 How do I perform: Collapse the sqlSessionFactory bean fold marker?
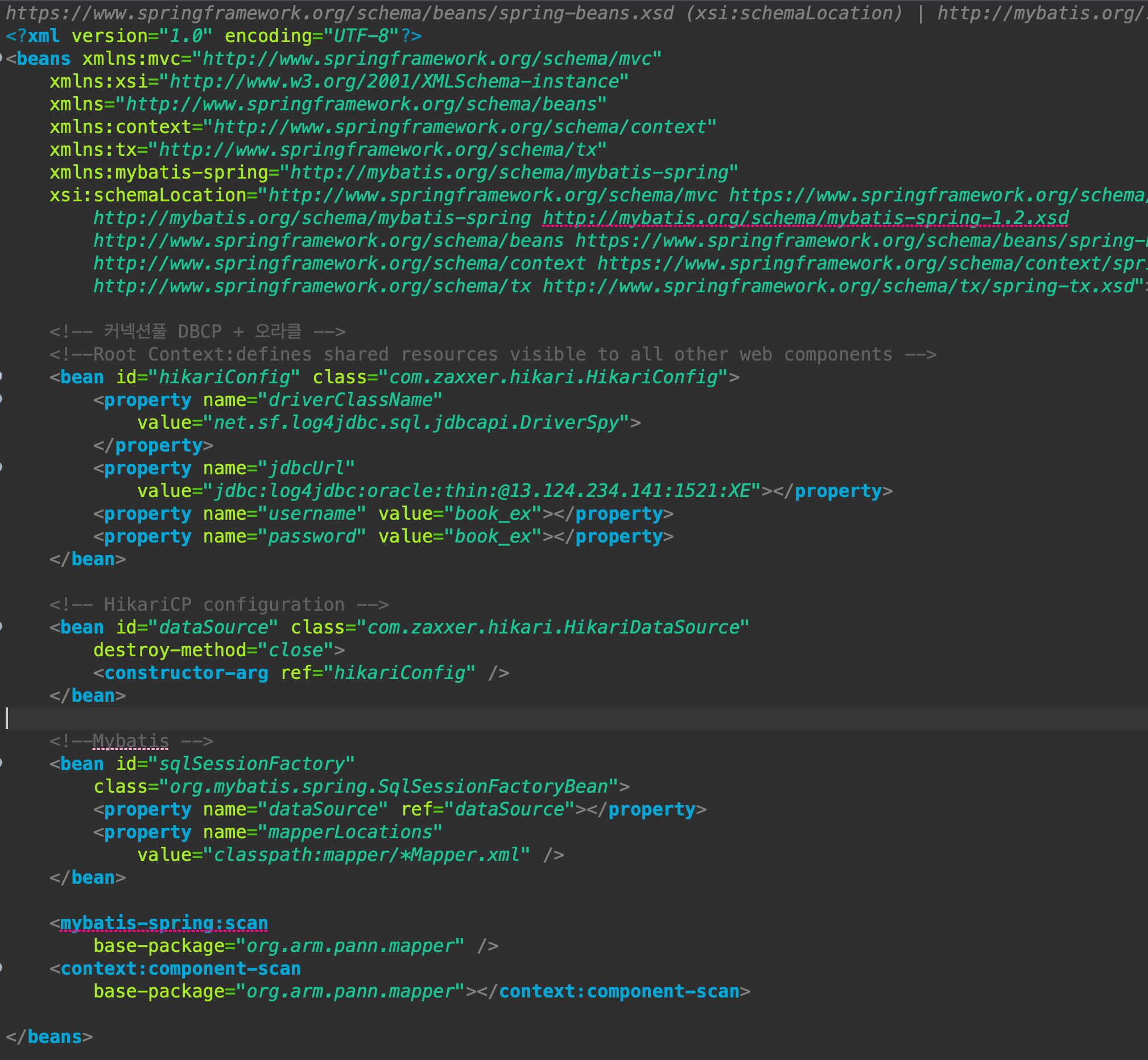click(x=1, y=763)
